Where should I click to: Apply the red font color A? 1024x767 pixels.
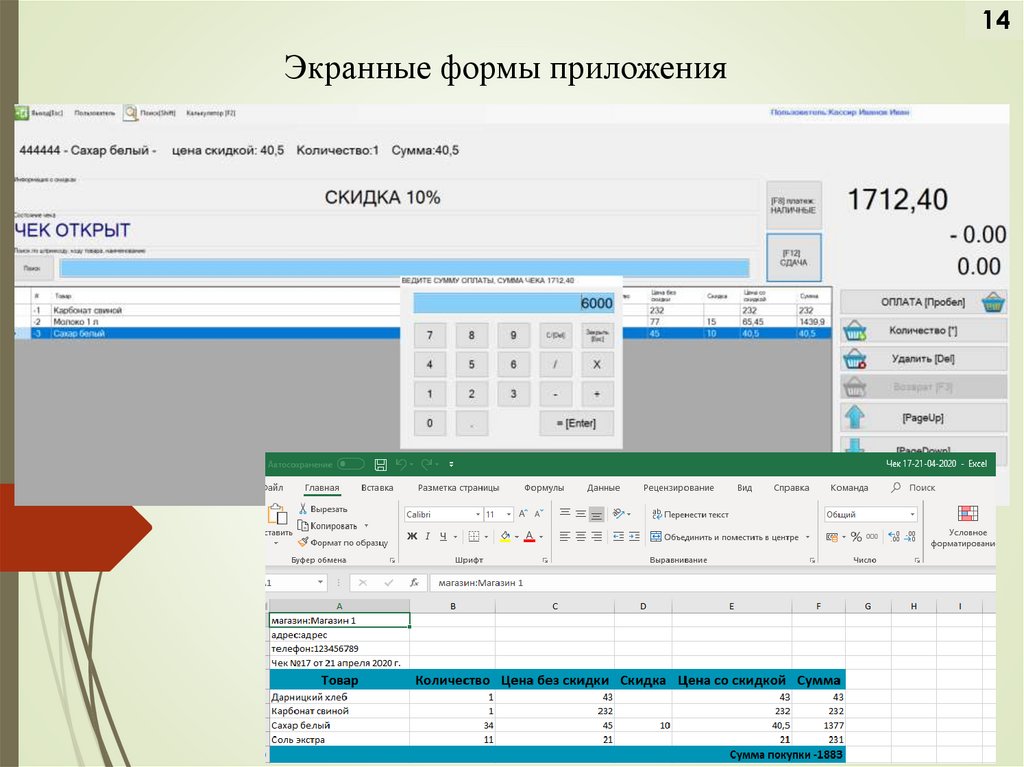[530, 536]
